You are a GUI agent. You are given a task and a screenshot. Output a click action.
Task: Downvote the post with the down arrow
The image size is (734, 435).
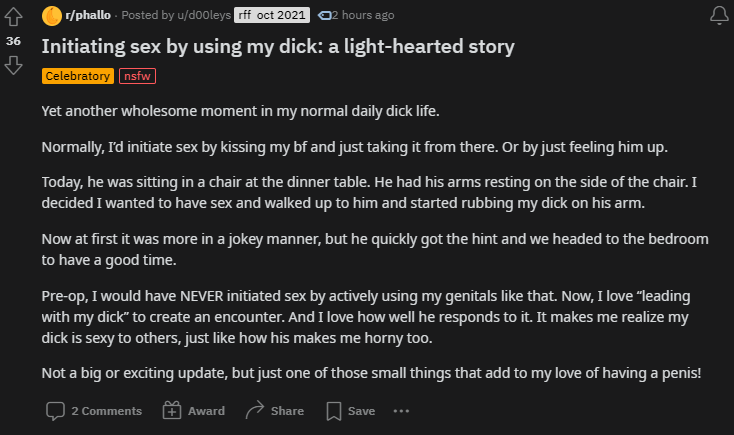(14, 65)
